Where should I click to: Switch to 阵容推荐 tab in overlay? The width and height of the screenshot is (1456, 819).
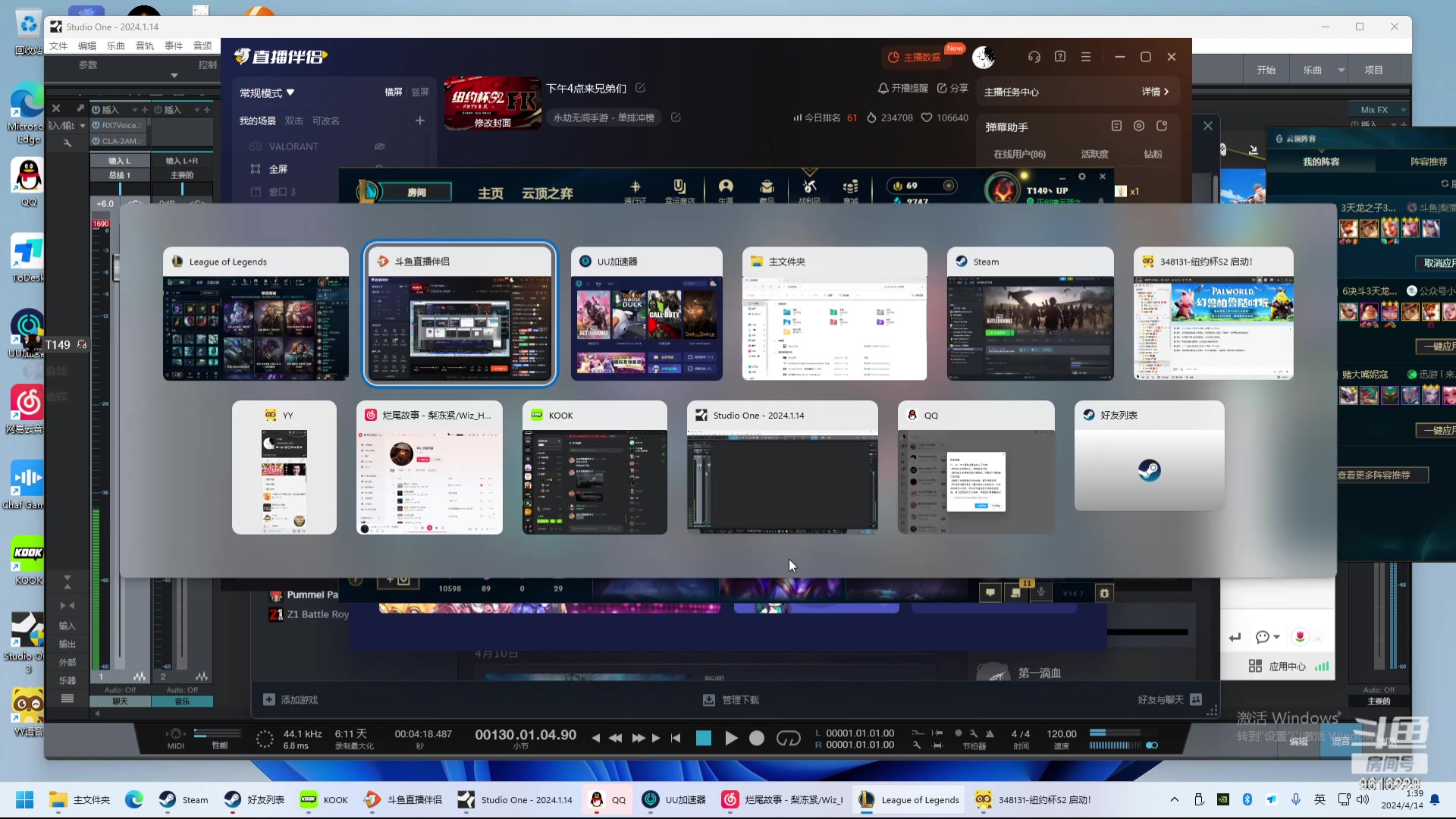1428,162
